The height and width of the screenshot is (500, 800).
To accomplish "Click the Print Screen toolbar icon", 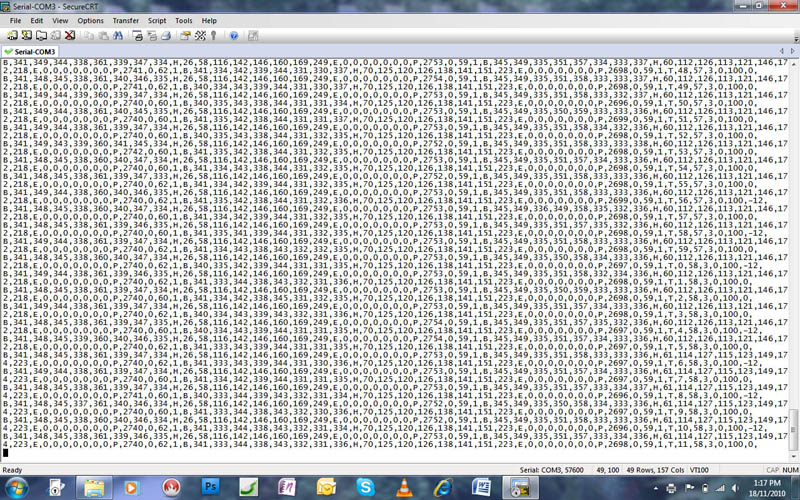I will (x=137, y=35).
